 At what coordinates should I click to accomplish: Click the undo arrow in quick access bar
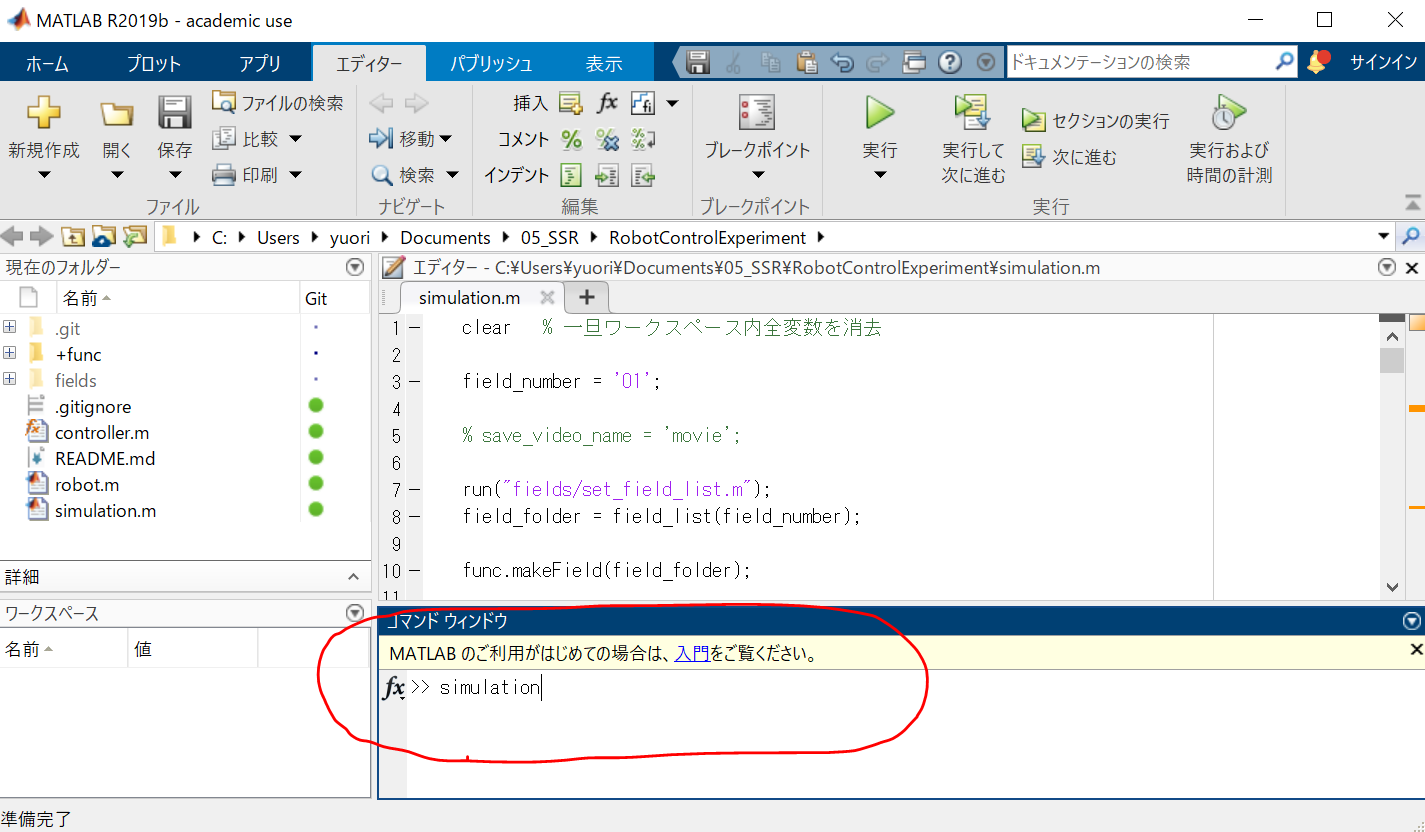click(x=842, y=62)
